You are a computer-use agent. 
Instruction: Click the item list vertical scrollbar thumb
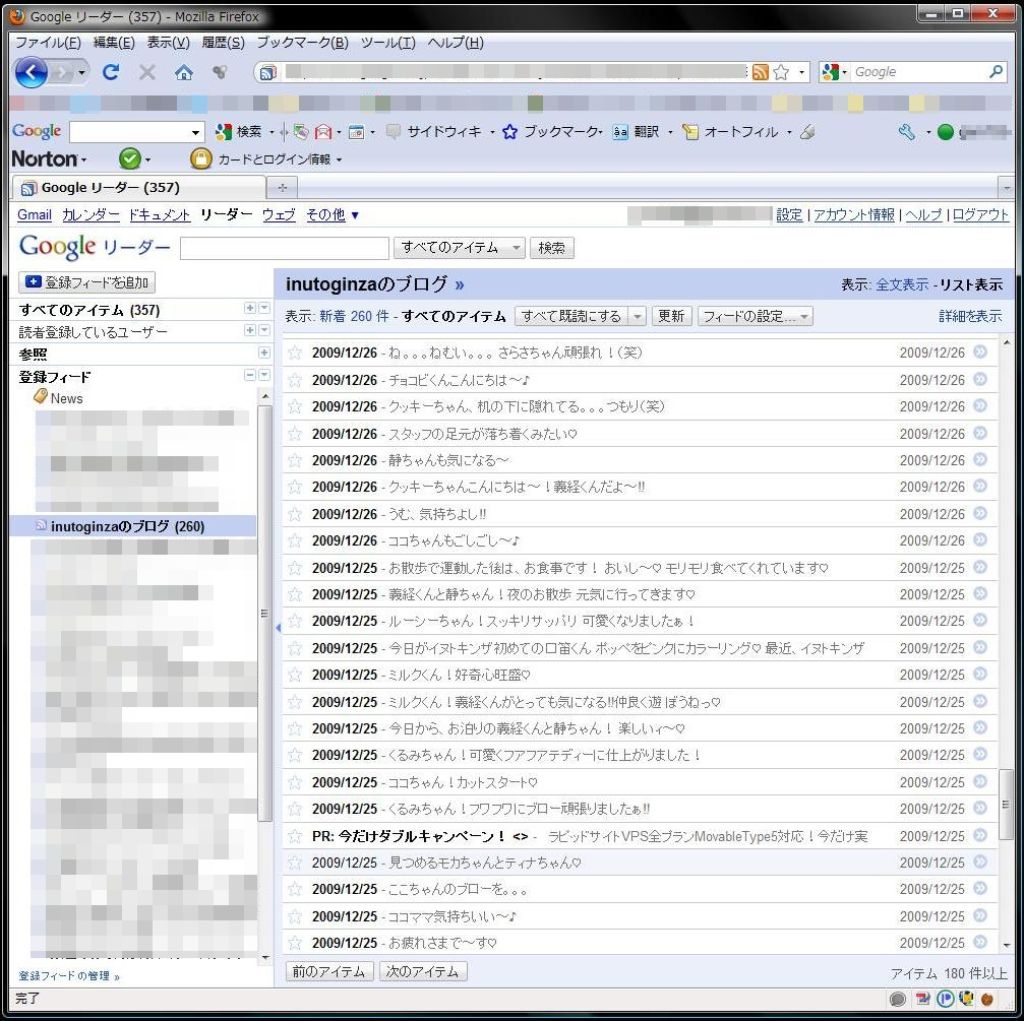1006,805
